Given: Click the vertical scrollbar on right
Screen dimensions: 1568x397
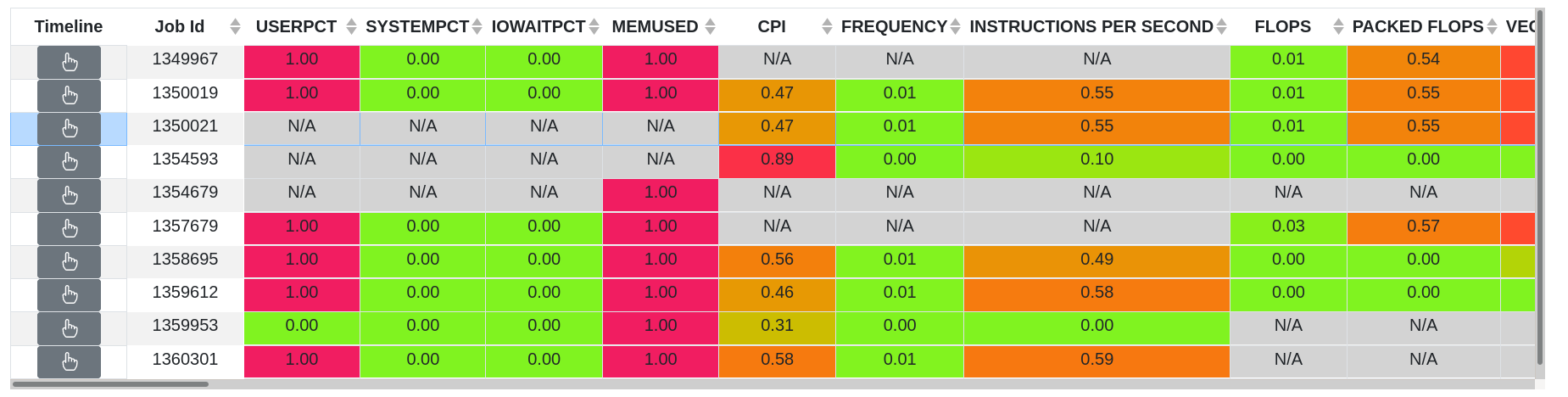Looking at the screenshot, I should click(x=1540, y=187).
